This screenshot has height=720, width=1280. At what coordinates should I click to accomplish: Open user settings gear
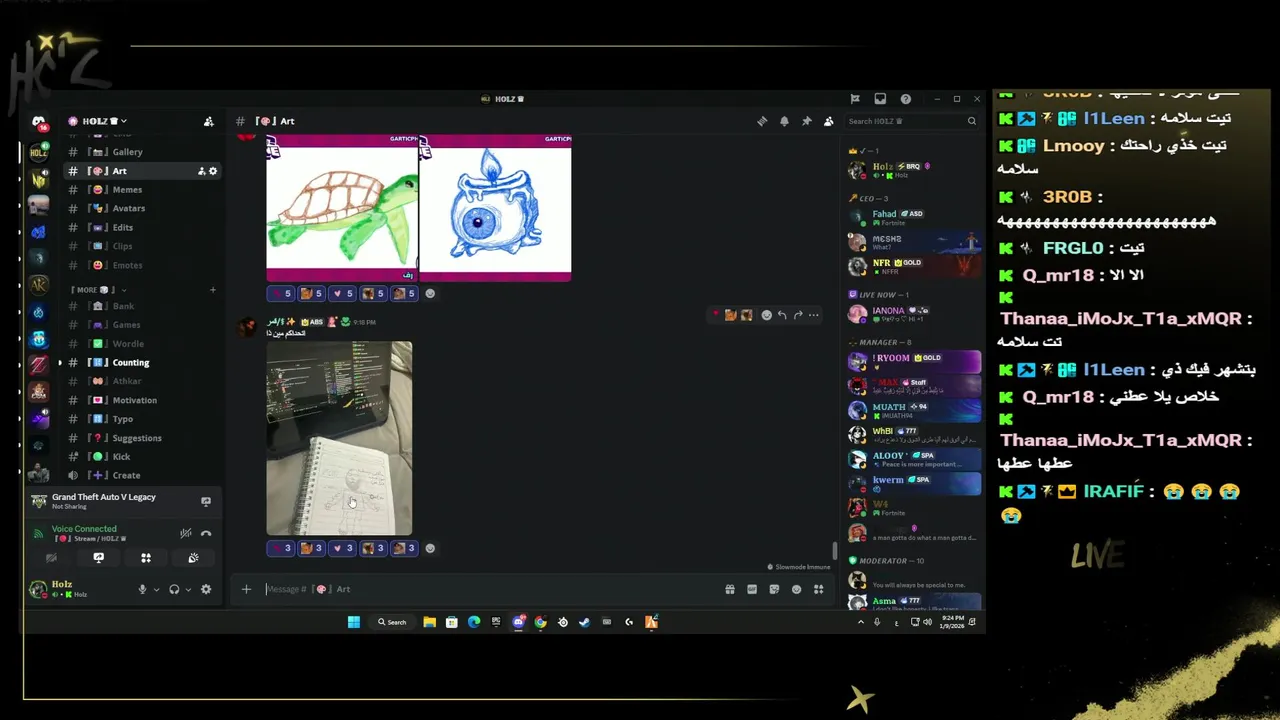click(206, 589)
